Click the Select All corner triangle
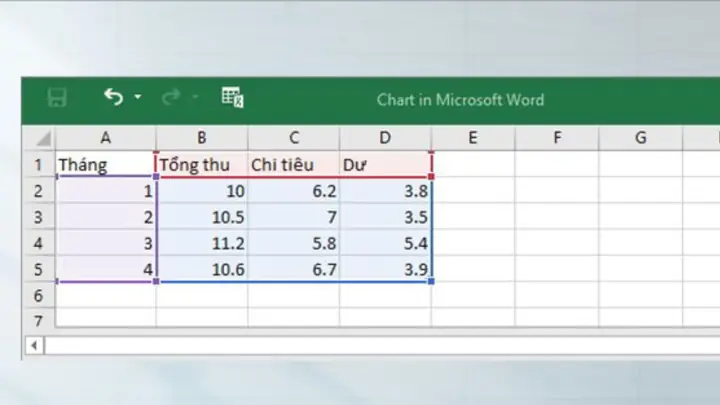720x405 pixels. click(43, 138)
